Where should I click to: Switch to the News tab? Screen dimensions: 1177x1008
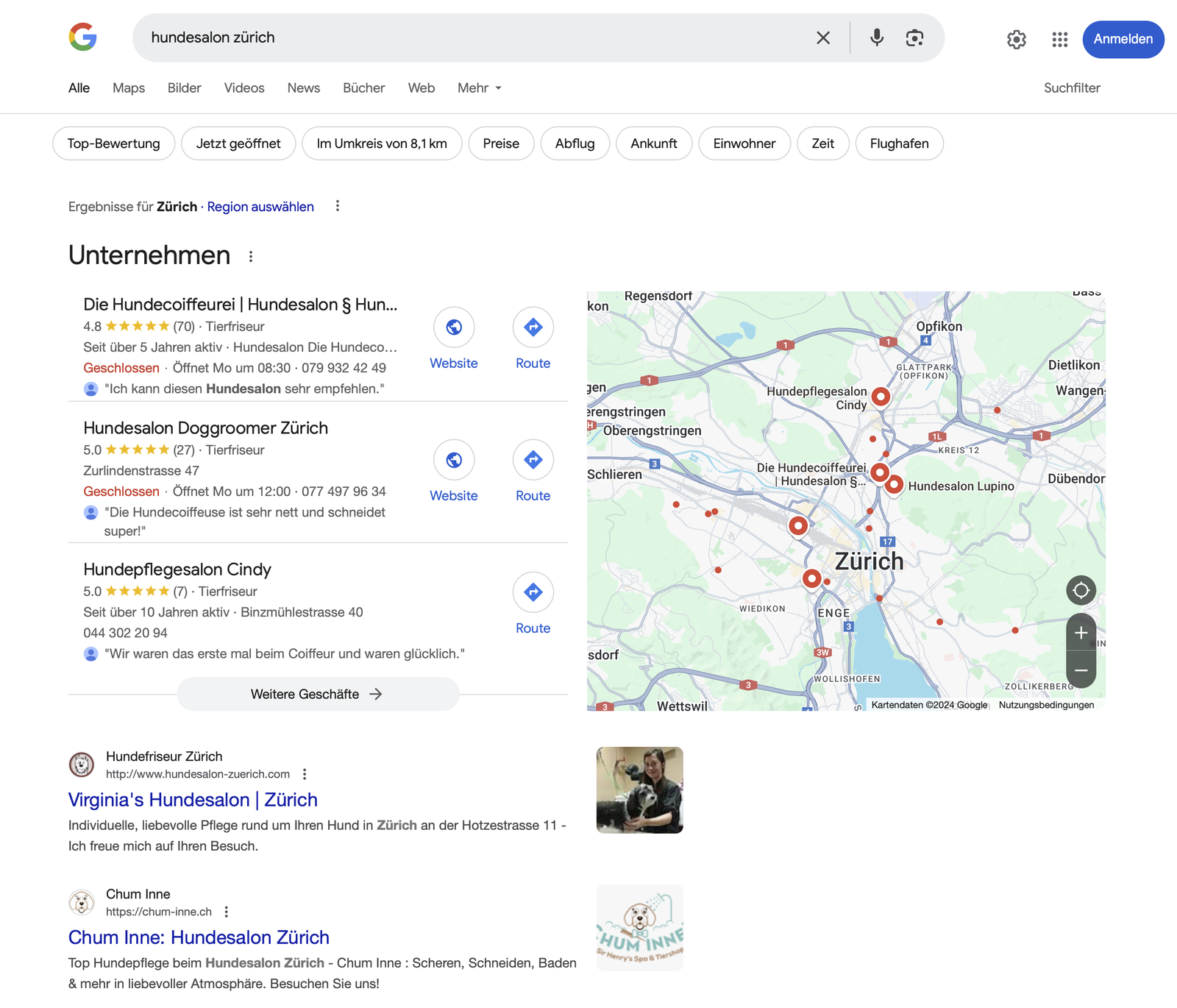tap(304, 88)
